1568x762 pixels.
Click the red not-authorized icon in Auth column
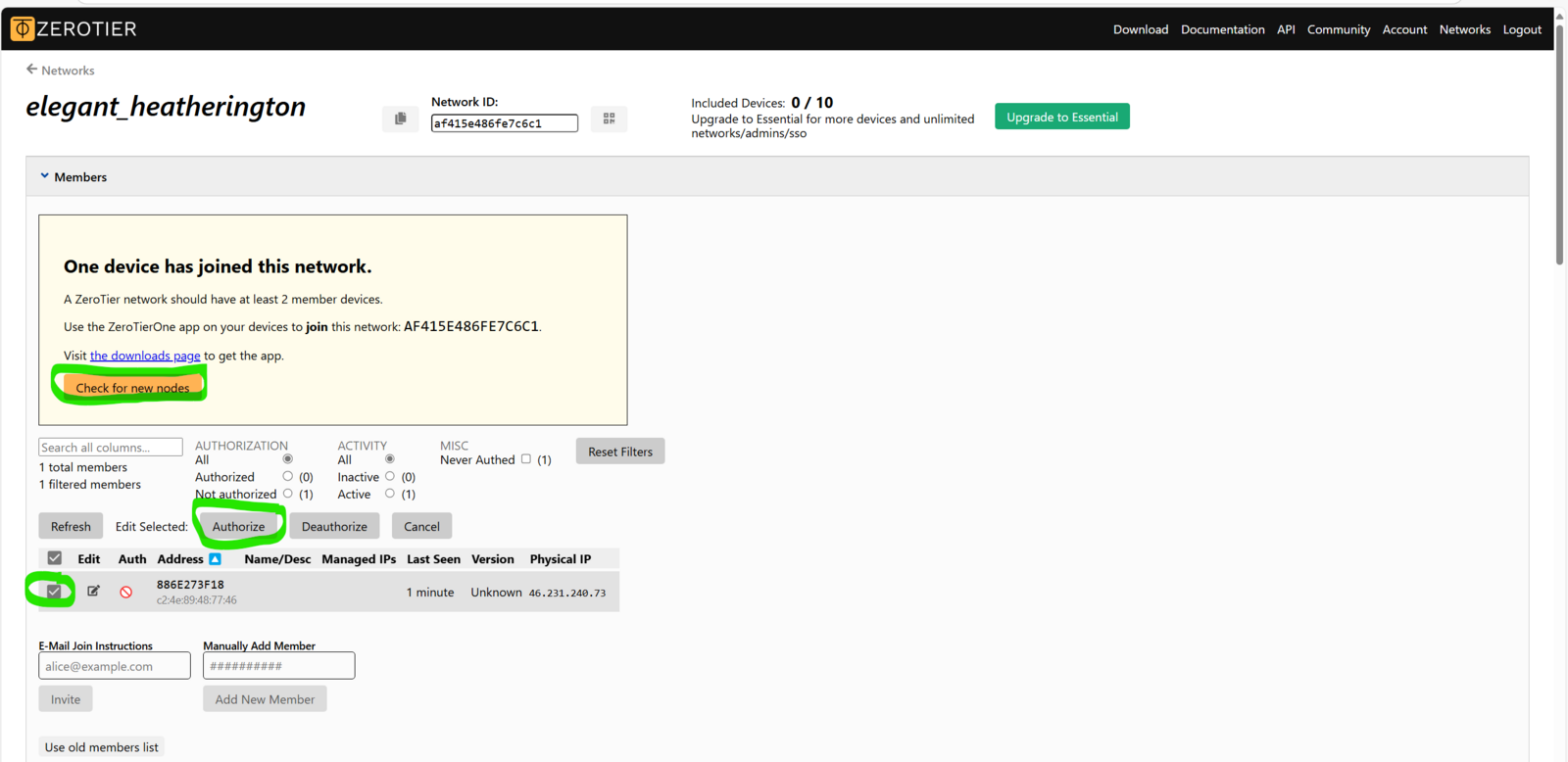[x=126, y=592]
